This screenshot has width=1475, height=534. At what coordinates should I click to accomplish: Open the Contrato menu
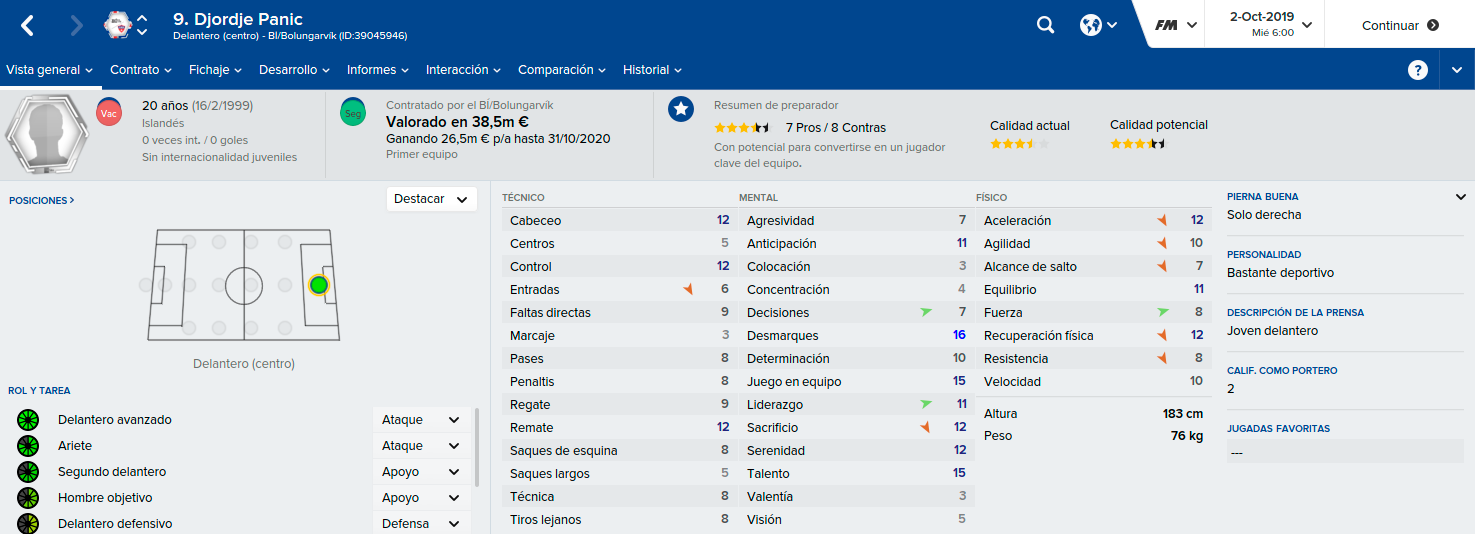point(141,70)
